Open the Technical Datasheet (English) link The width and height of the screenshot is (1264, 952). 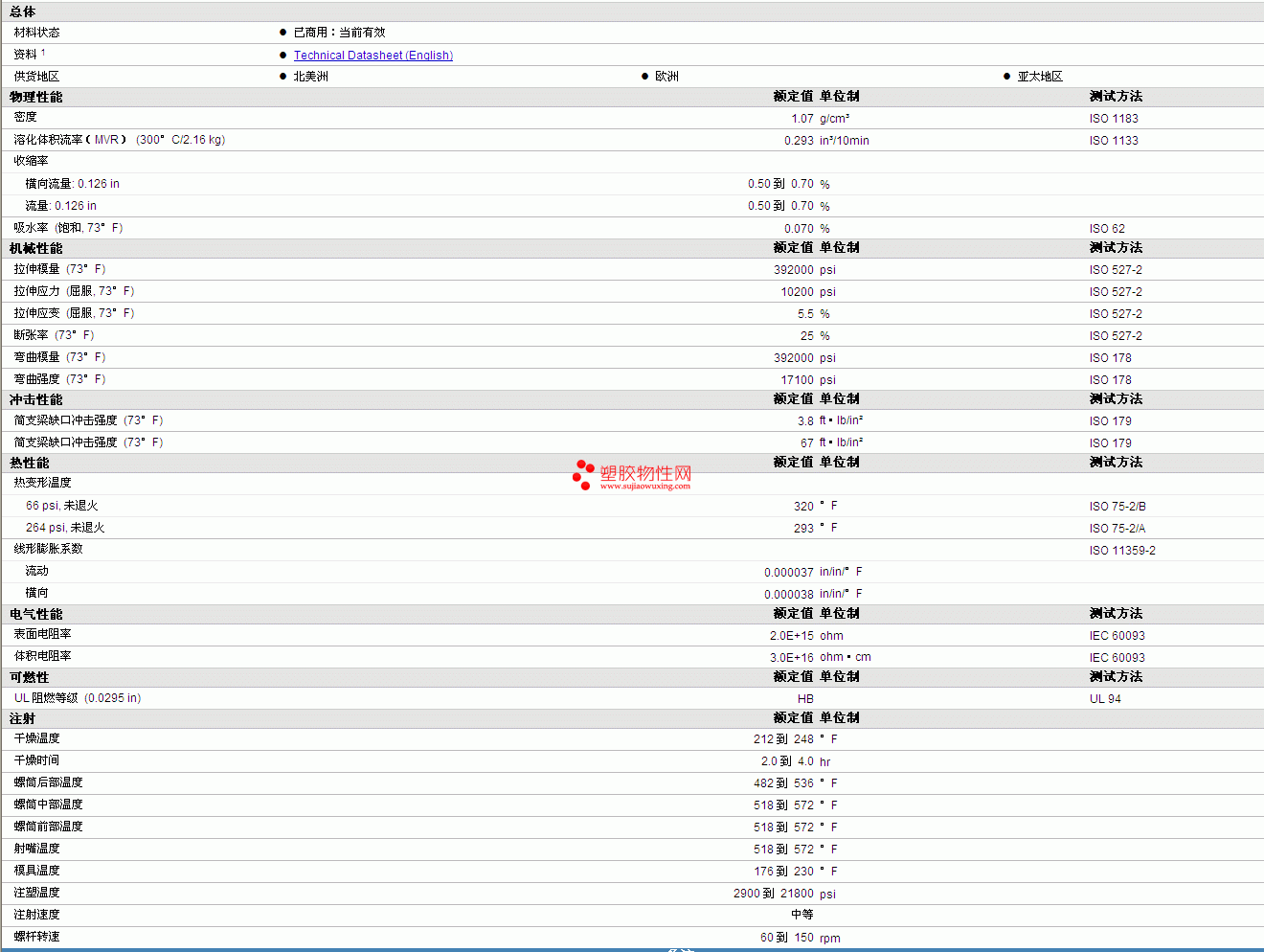(x=373, y=56)
